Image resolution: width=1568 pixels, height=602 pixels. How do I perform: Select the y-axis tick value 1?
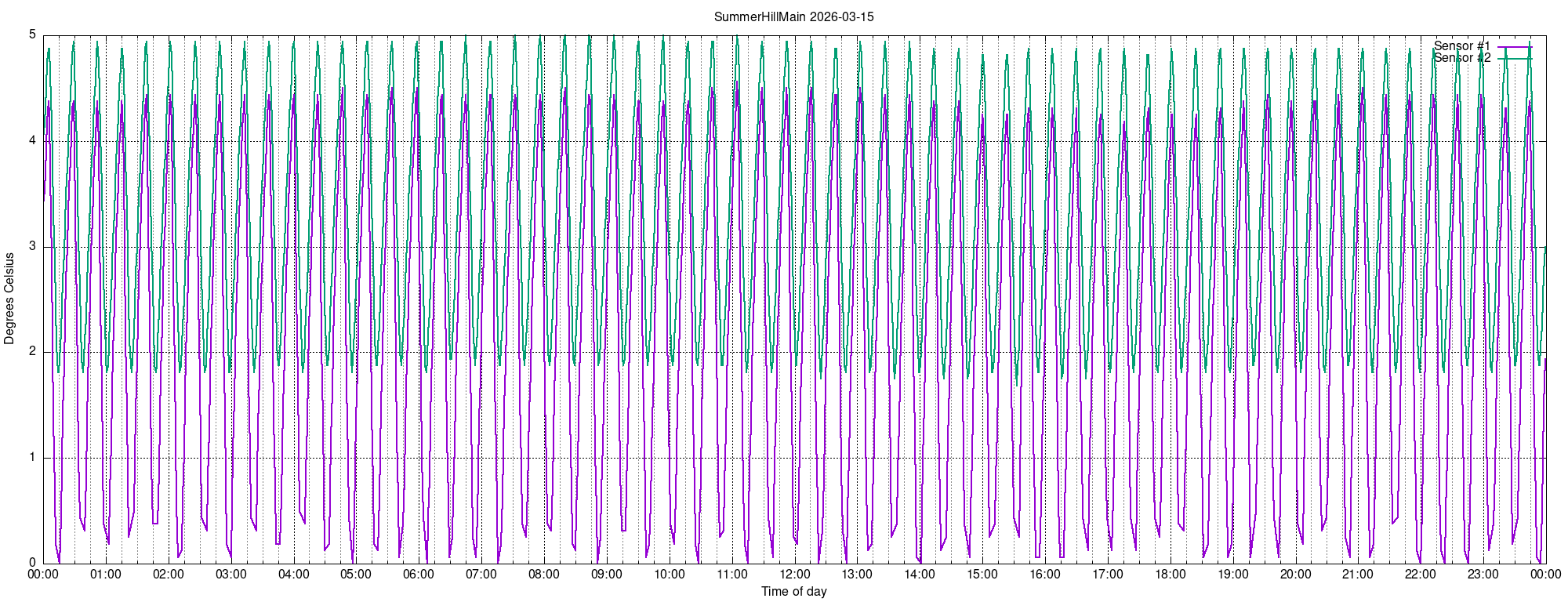click(32, 458)
